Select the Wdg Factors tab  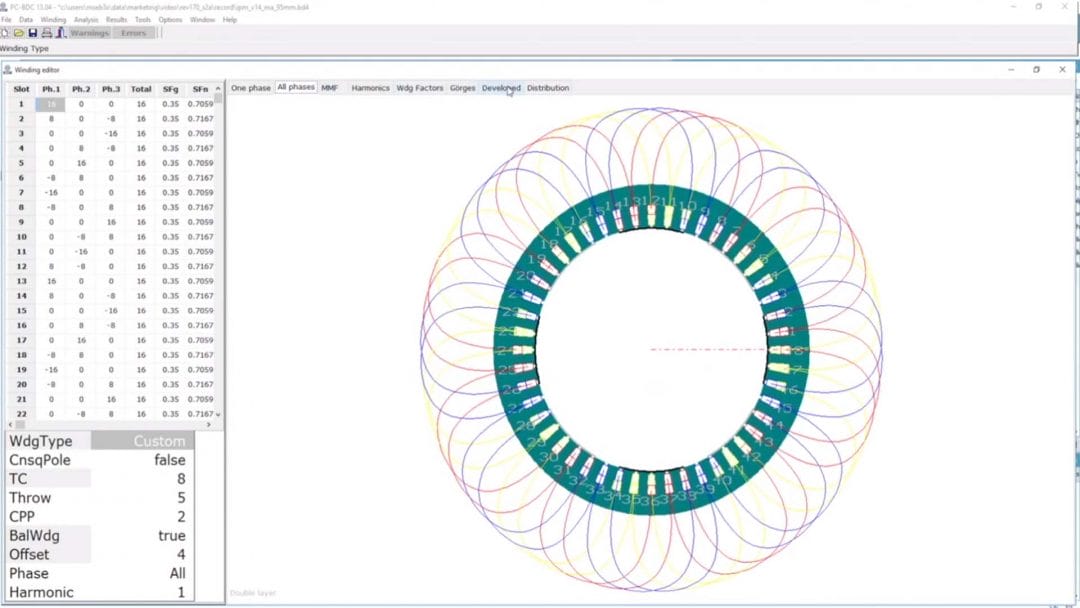click(419, 88)
